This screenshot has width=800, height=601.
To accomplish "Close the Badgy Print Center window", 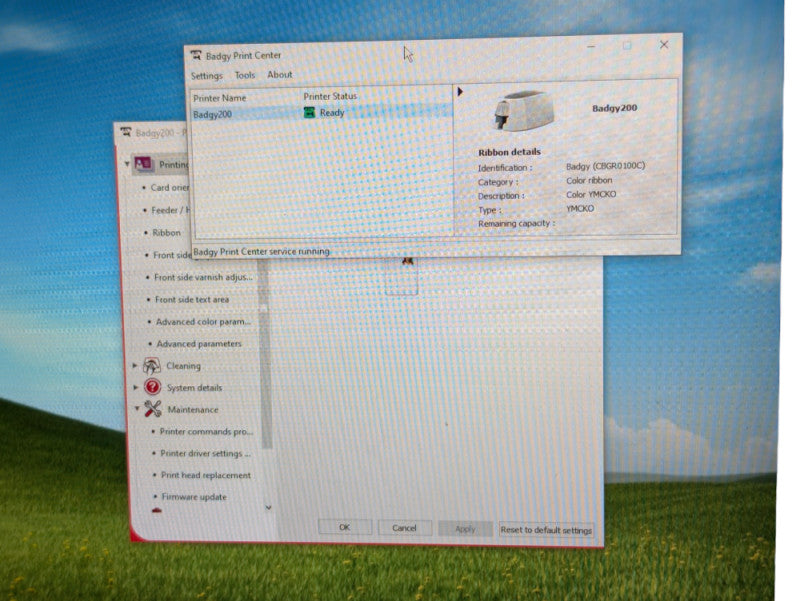I will 664,44.
